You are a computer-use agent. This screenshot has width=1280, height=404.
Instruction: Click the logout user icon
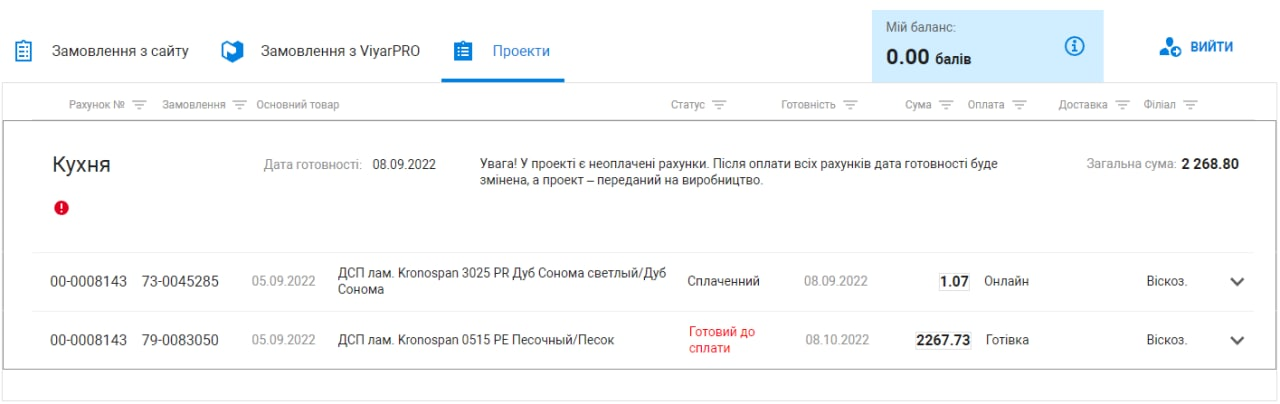1169,47
